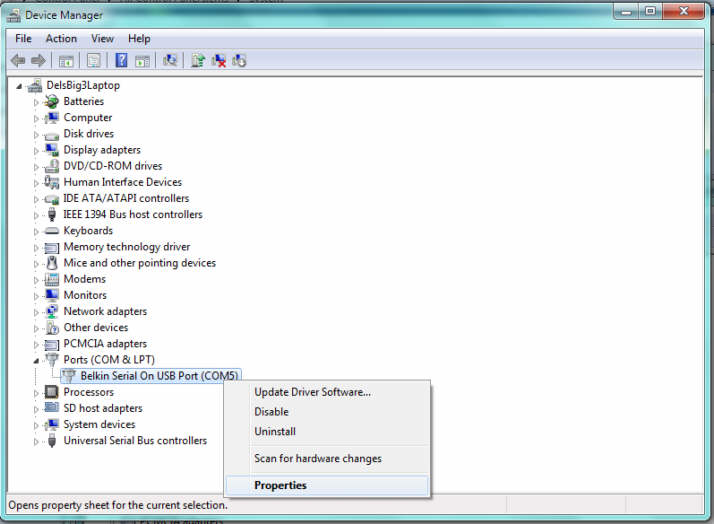Expand the Batteries node
The image size is (714, 524).
(36, 102)
